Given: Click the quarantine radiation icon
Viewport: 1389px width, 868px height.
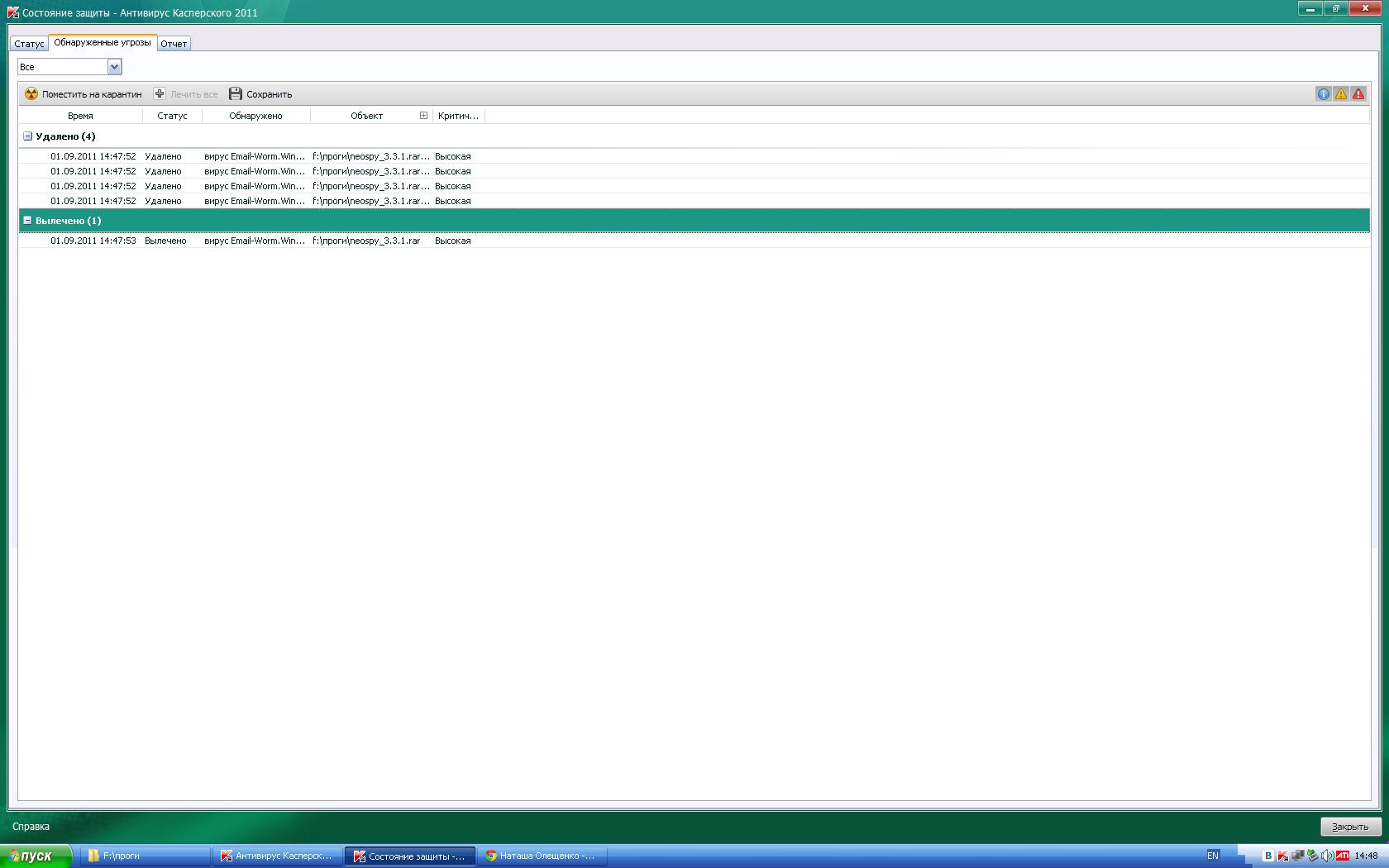Looking at the screenshot, I should click(x=31, y=93).
